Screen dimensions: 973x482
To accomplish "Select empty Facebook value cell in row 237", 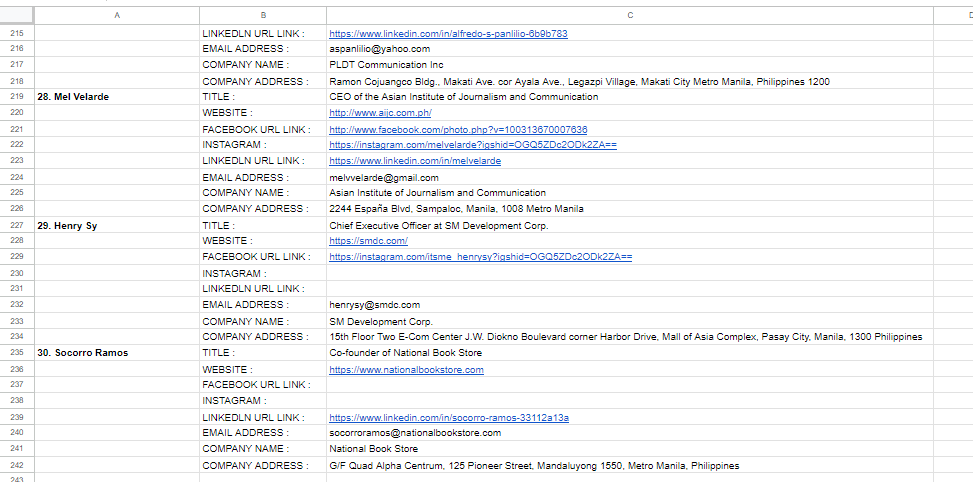I will 630,385.
